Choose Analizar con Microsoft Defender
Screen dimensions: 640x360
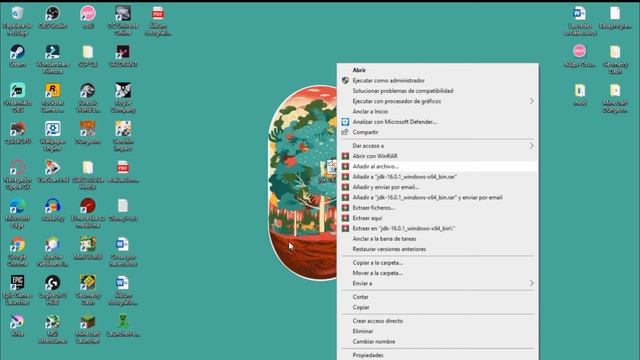click(x=438, y=122)
